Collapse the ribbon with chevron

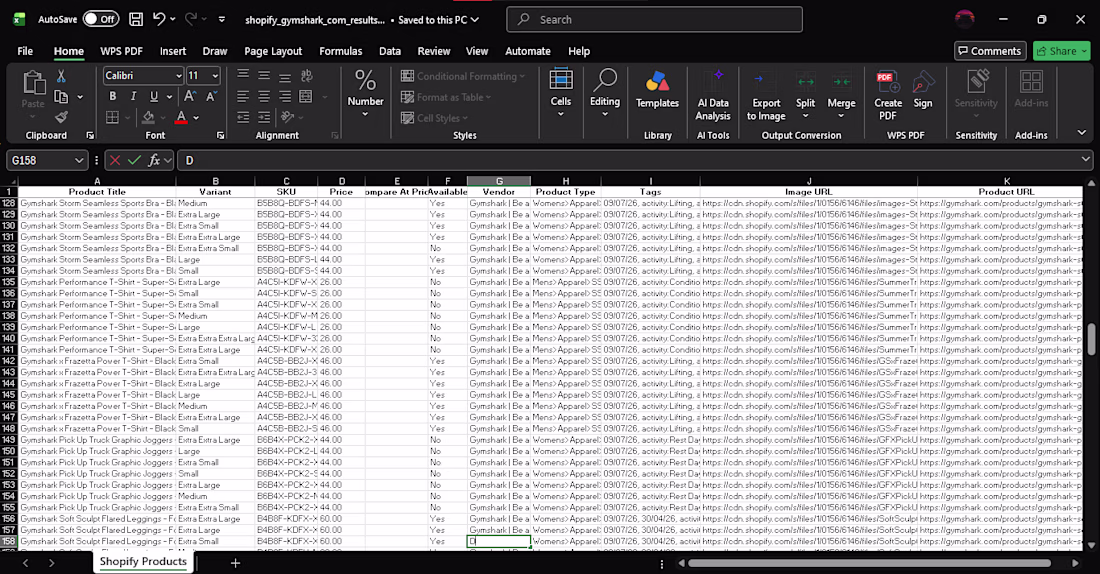tap(1082, 133)
